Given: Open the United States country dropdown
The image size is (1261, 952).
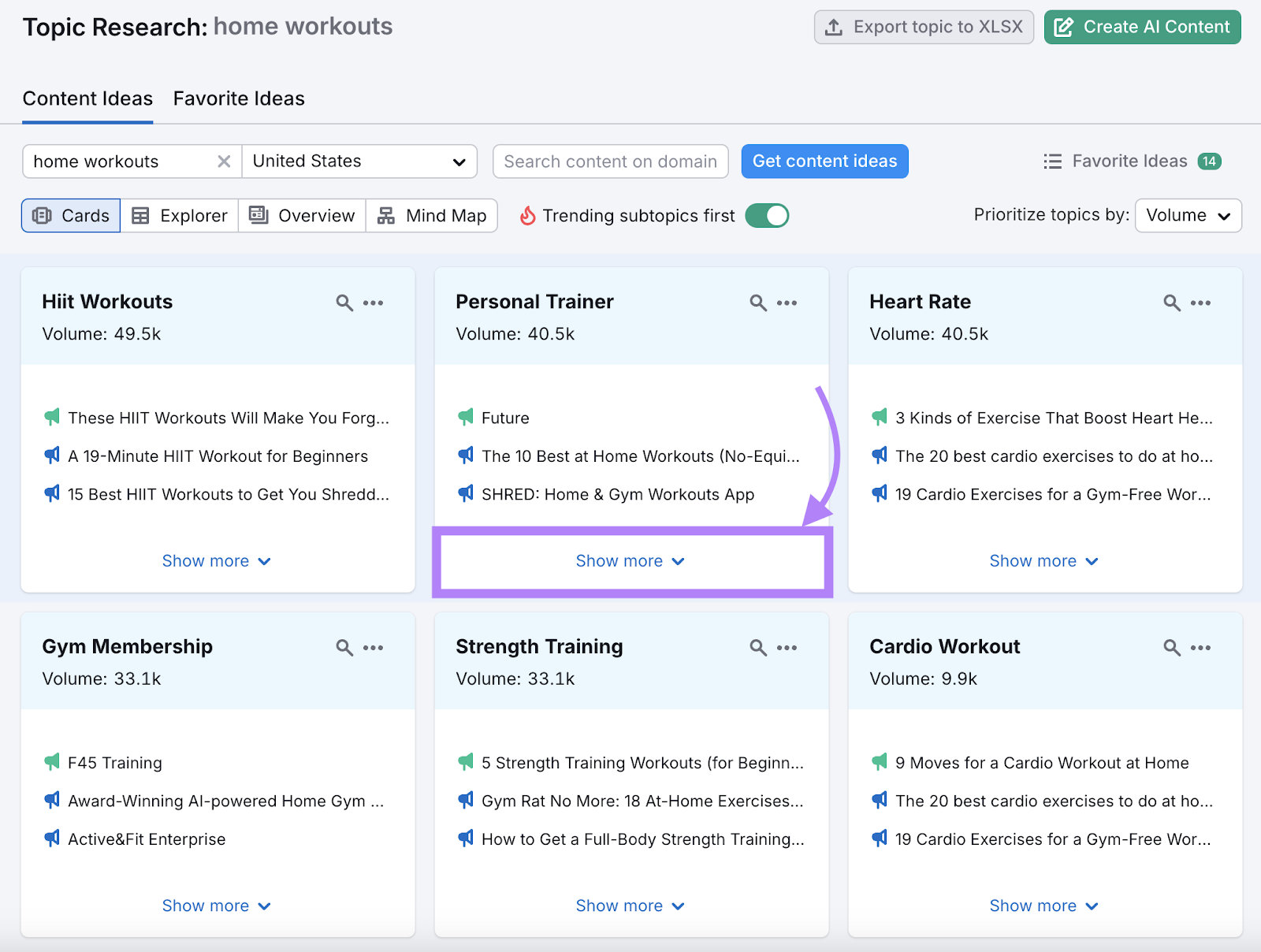Looking at the screenshot, I should [x=359, y=162].
